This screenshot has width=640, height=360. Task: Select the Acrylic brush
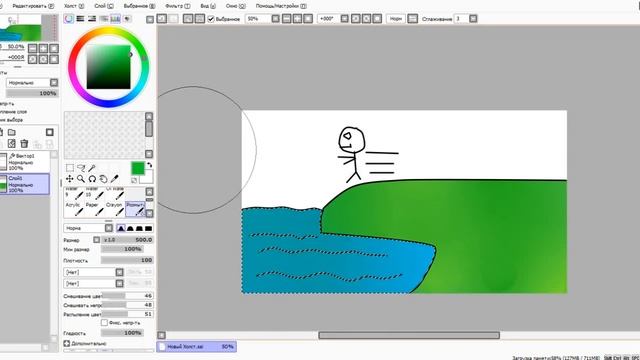pyautogui.click(x=75, y=209)
